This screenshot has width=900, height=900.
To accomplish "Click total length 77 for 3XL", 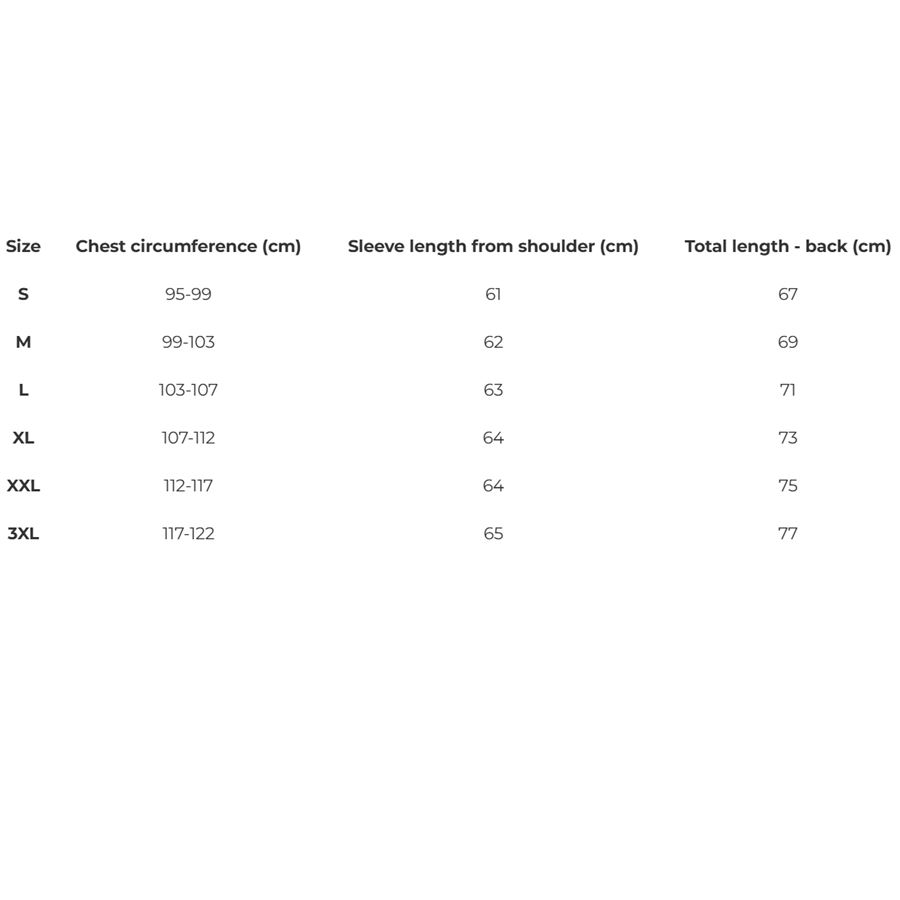I will 788,534.
